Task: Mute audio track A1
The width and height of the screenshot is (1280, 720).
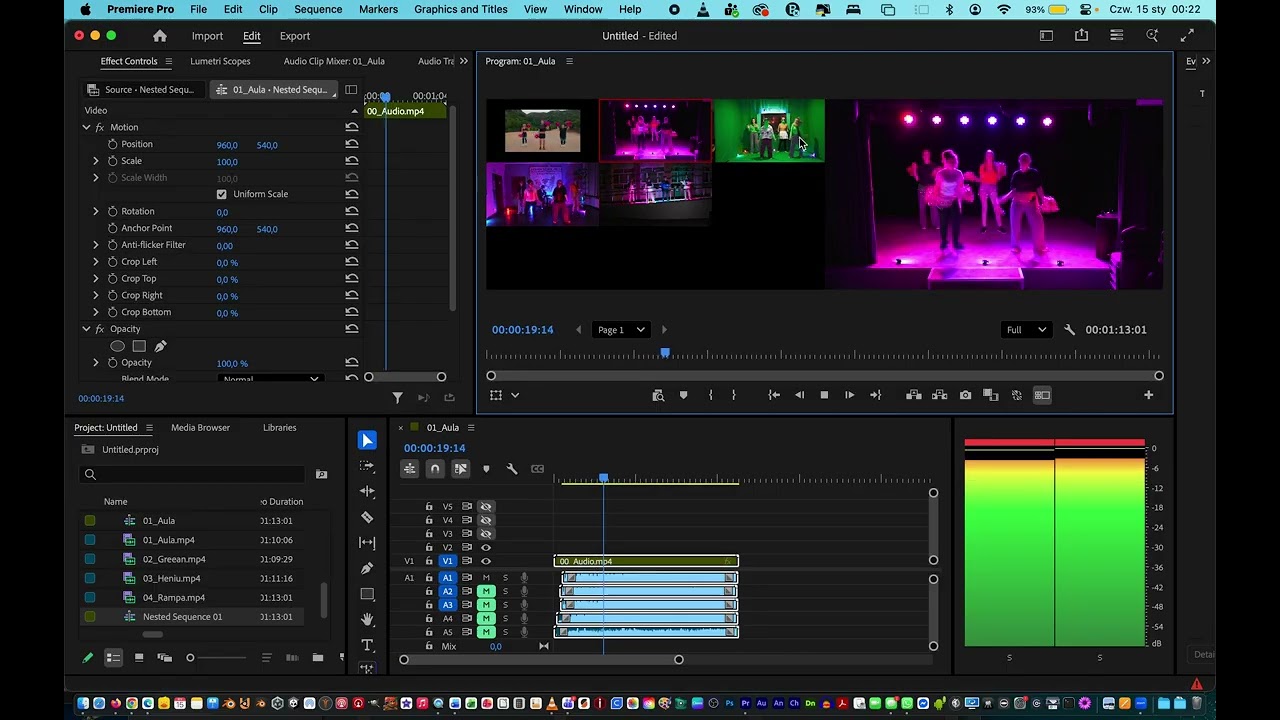Action: (x=486, y=578)
